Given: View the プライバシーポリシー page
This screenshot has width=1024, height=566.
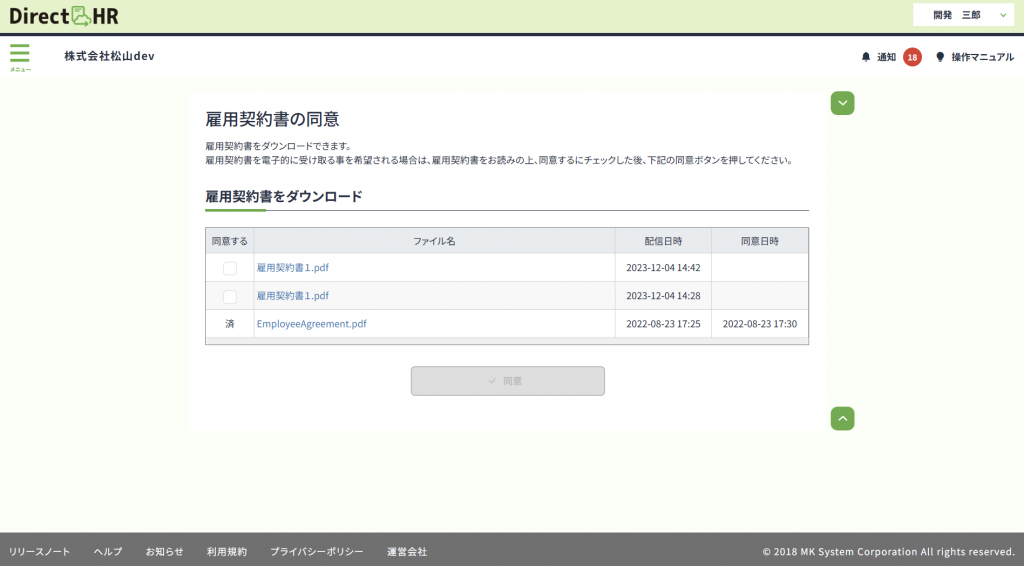Looking at the screenshot, I should [x=316, y=551].
